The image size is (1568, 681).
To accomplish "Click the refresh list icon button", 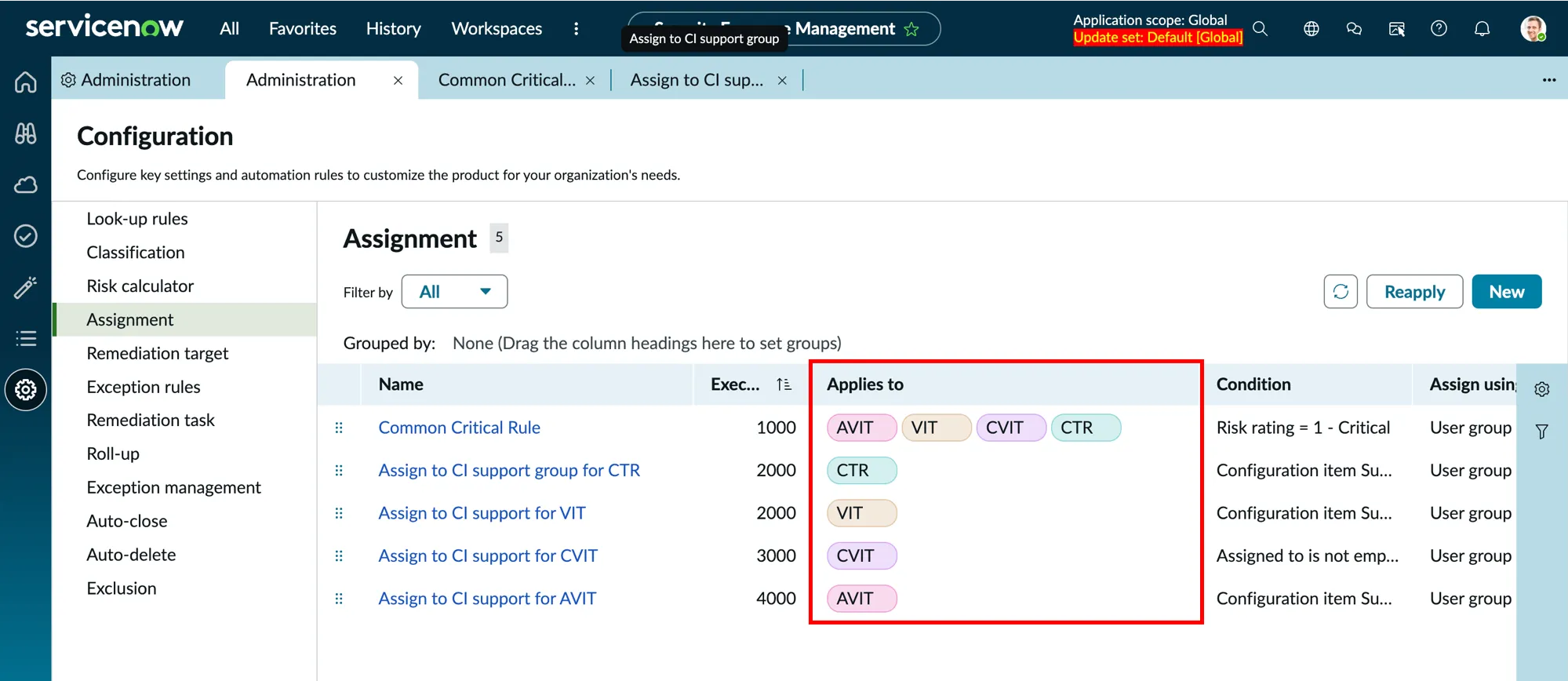I will click(1340, 292).
